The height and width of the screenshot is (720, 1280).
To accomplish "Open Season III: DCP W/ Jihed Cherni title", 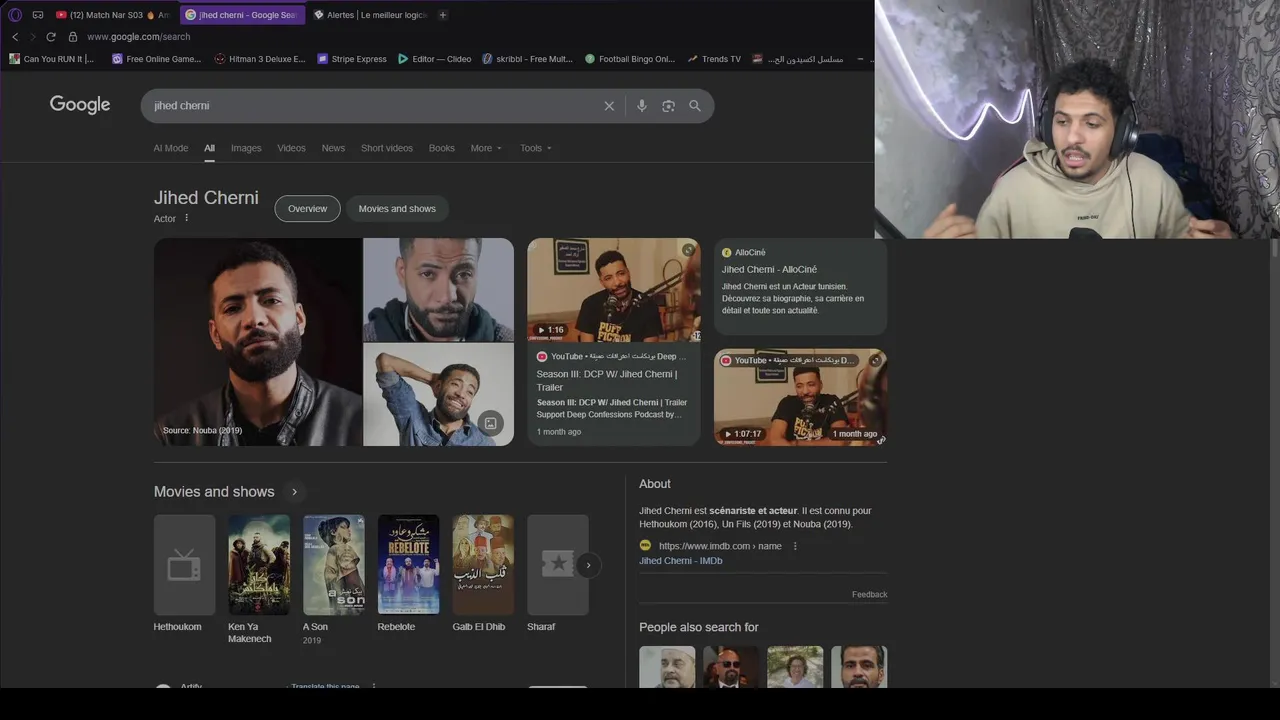I will [x=607, y=380].
